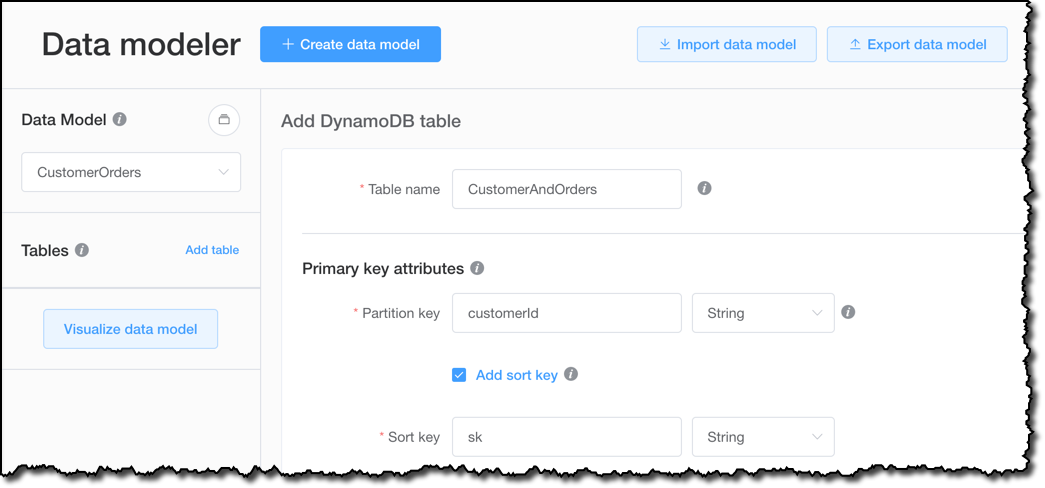
Task: Click the Partition key customerId input field
Action: [566, 313]
